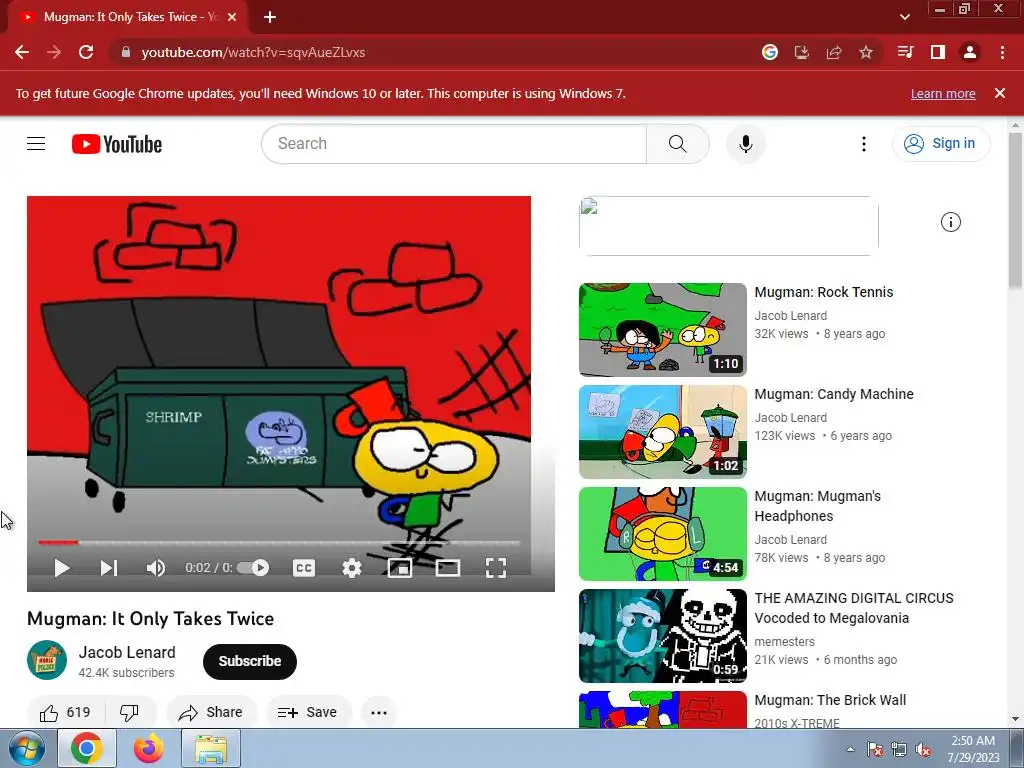Open Mugman: Rock Tennis thumbnail

[x=662, y=330]
